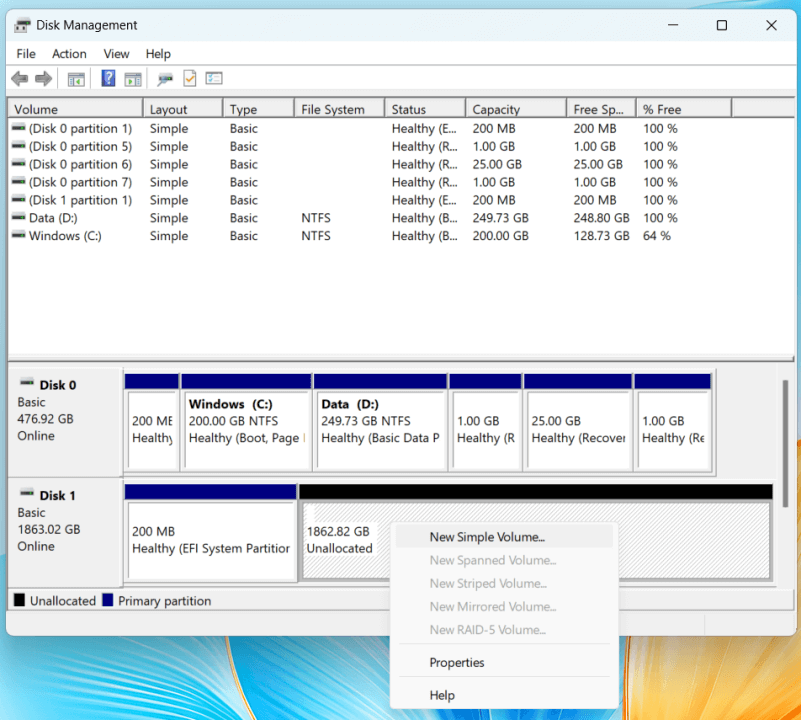Open the View menu
801x720 pixels.
pos(116,53)
